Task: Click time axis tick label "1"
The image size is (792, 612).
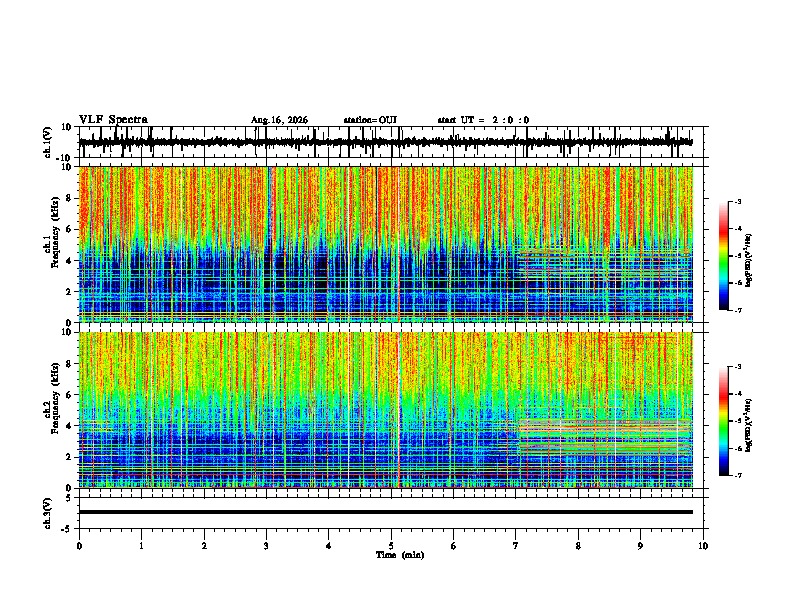Action: tap(141, 546)
